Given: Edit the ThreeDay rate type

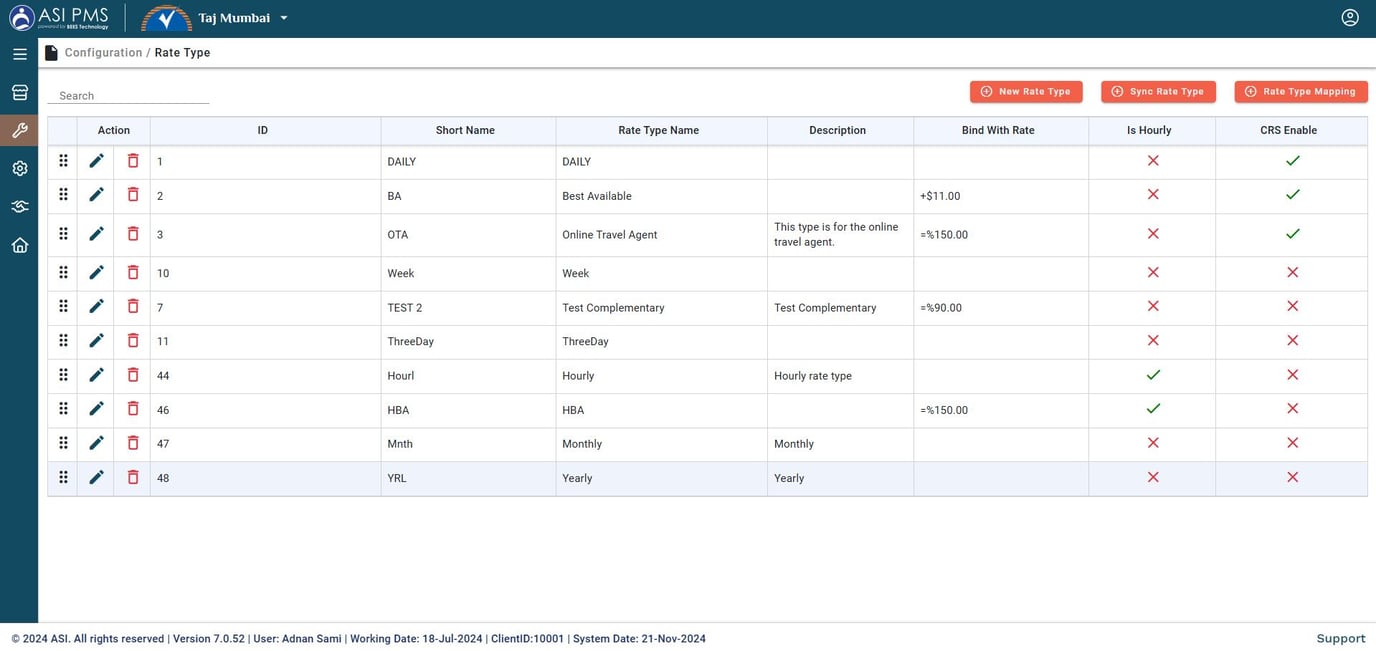Looking at the screenshot, I should [96, 340].
